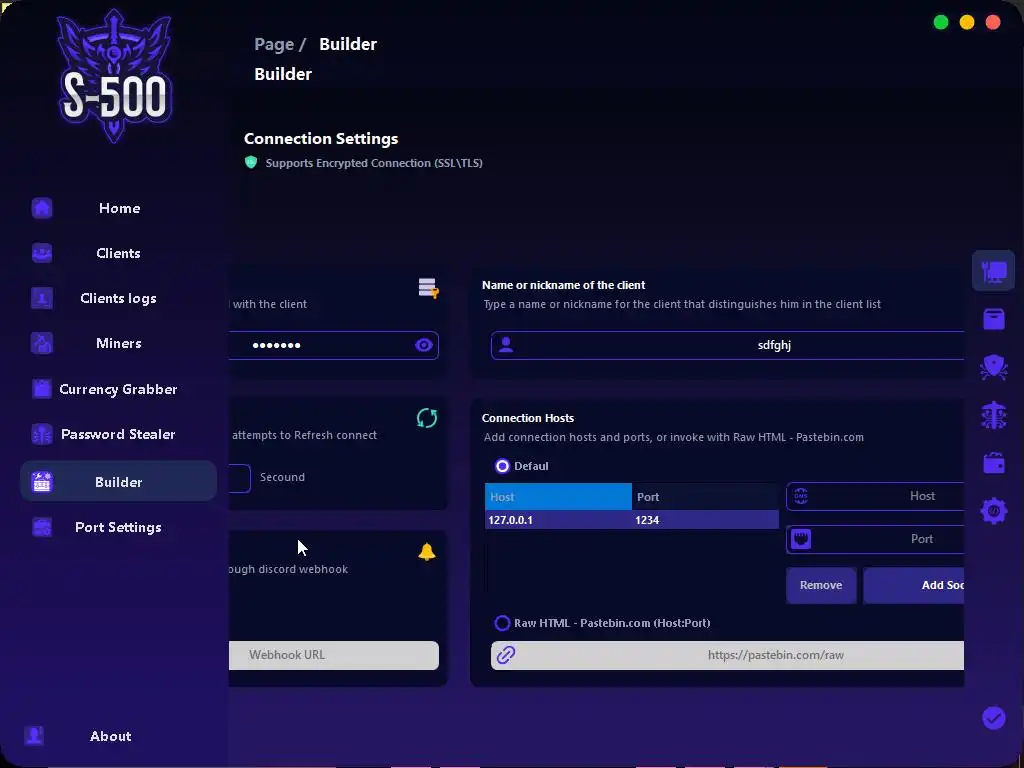Select the 1234 port cell
1024x768 pixels.
pos(705,520)
